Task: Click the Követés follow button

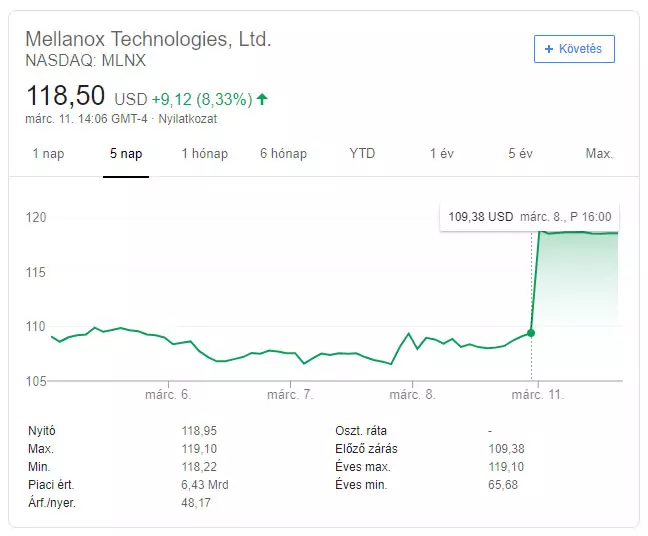Action: tap(574, 49)
